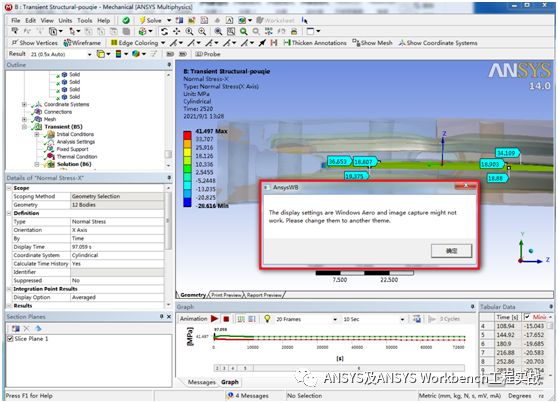Click the green checkmark icon in top toolbar
The image size is (558, 403).
tap(126, 20)
